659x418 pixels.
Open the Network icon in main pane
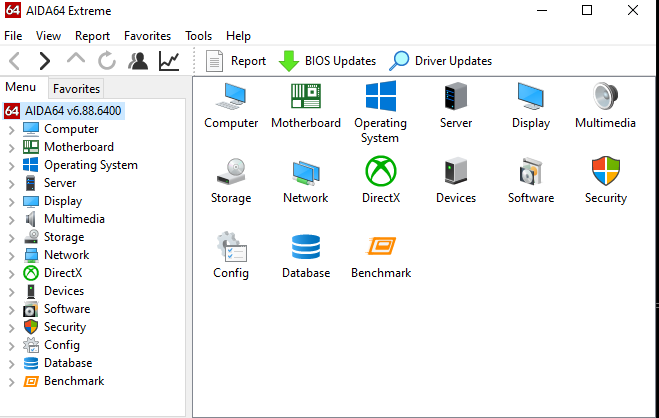306,172
